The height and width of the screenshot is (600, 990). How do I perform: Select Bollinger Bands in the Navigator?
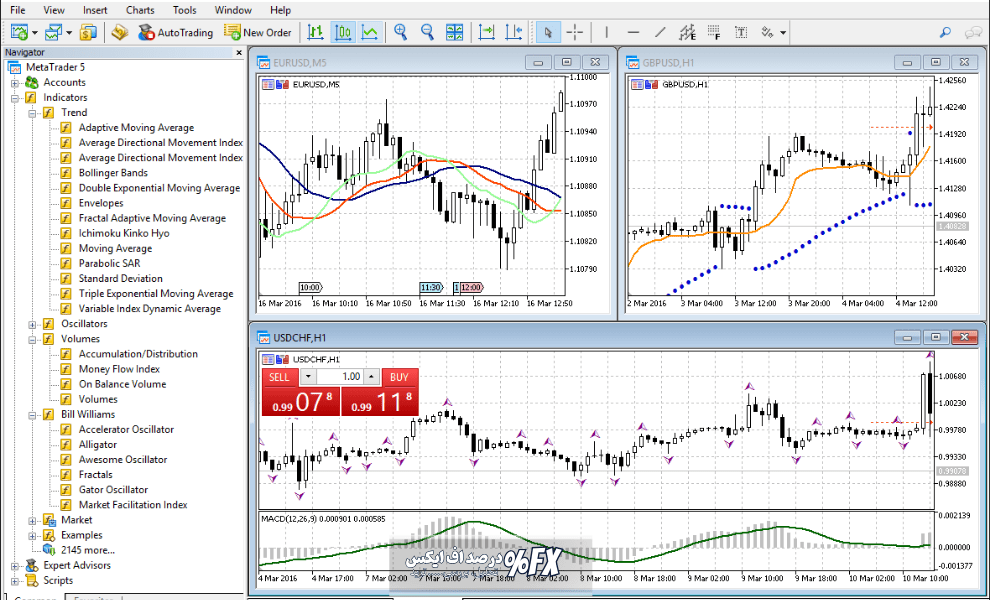(113, 173)
